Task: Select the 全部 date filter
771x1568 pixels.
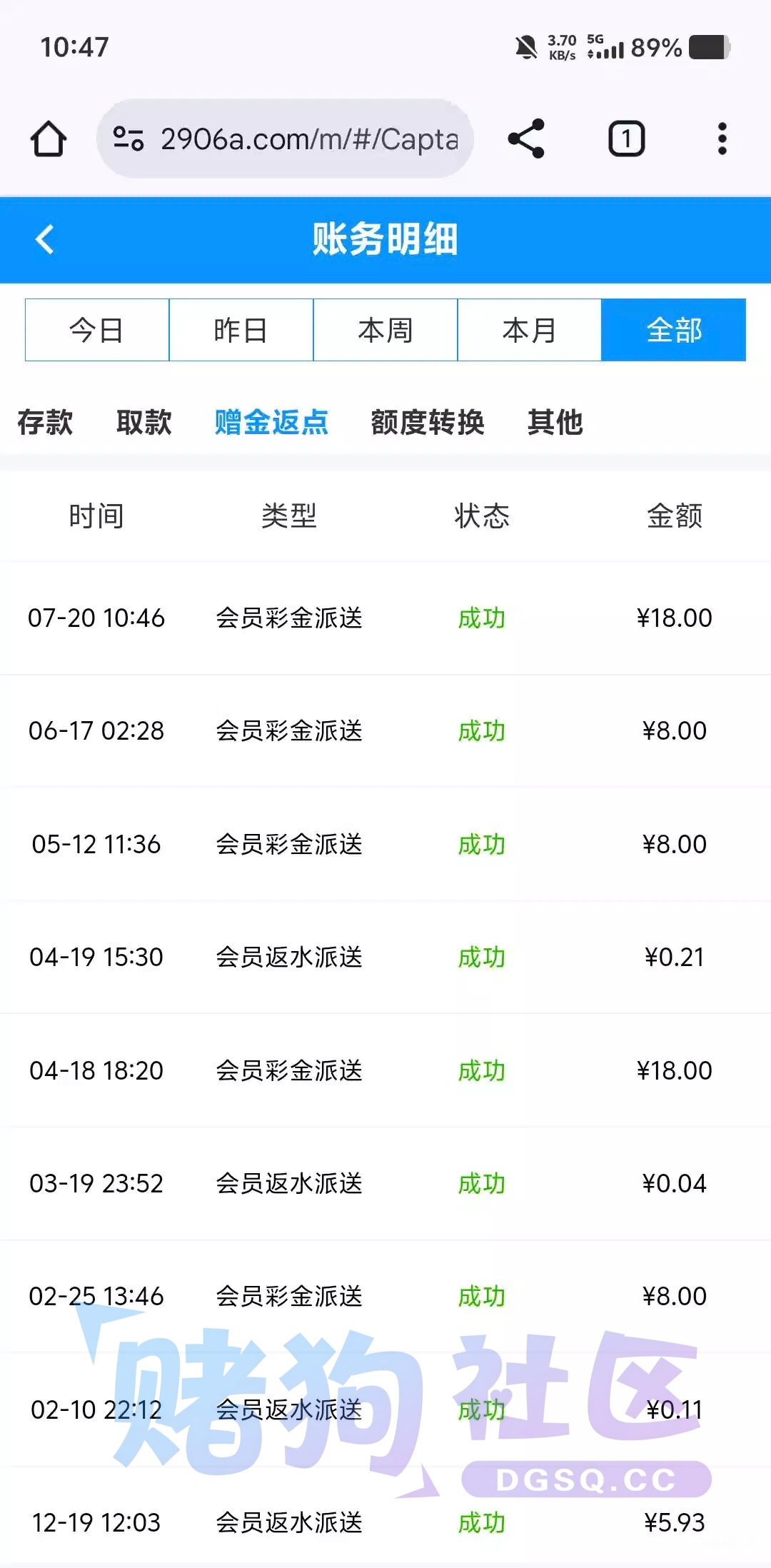Action: coord(674,330)
